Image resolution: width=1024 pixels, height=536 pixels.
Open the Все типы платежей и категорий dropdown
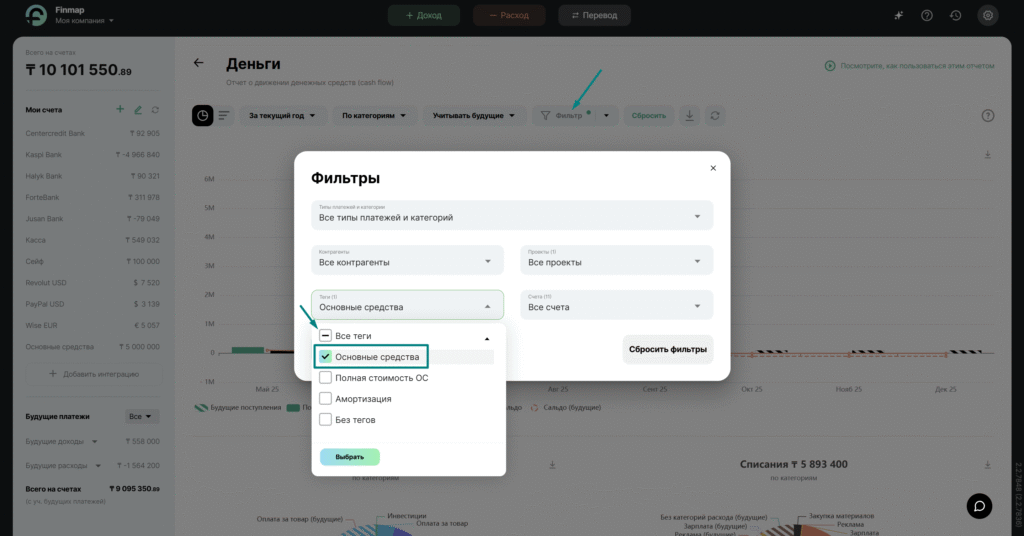511,215
